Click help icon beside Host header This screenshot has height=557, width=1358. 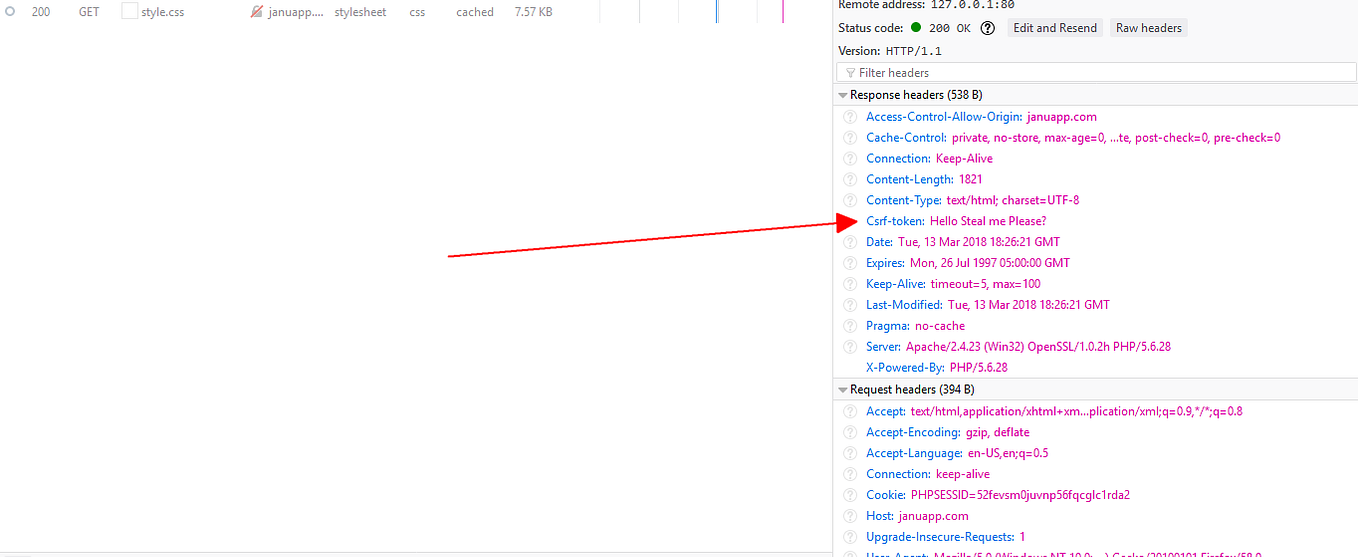(x=850, y=516)
